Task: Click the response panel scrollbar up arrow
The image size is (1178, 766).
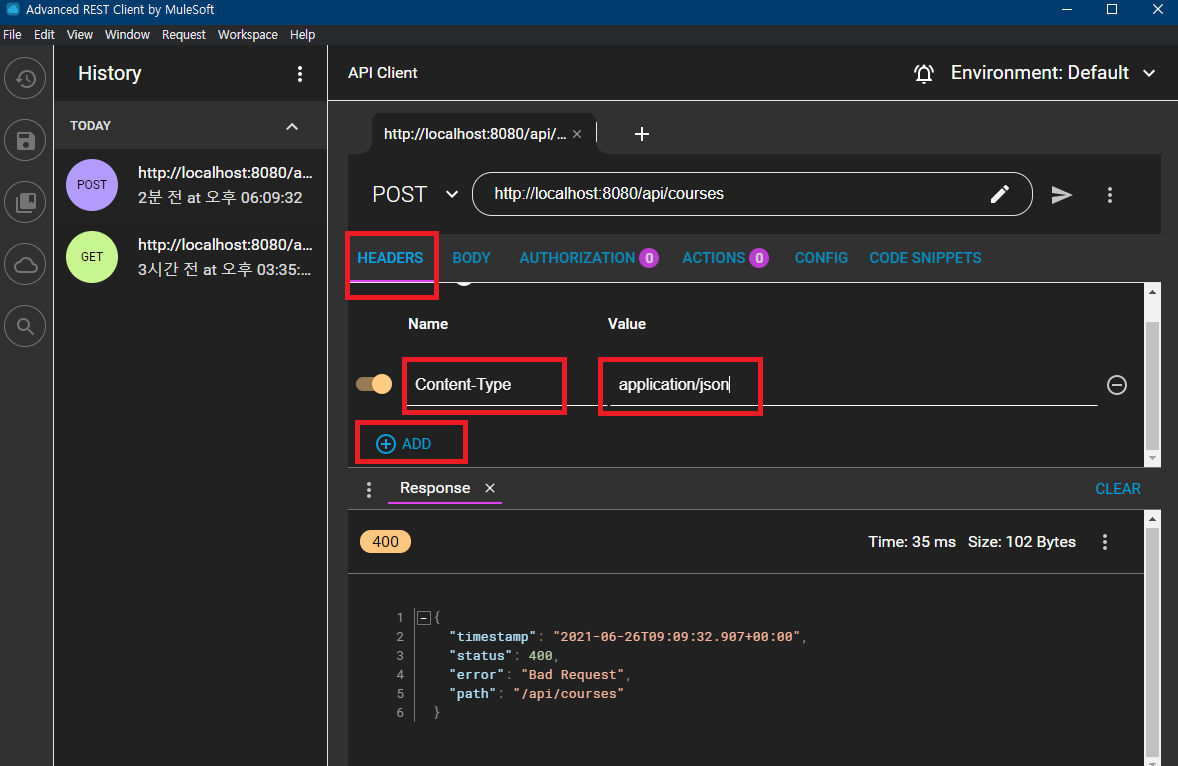Action: tap(1152, 518)
